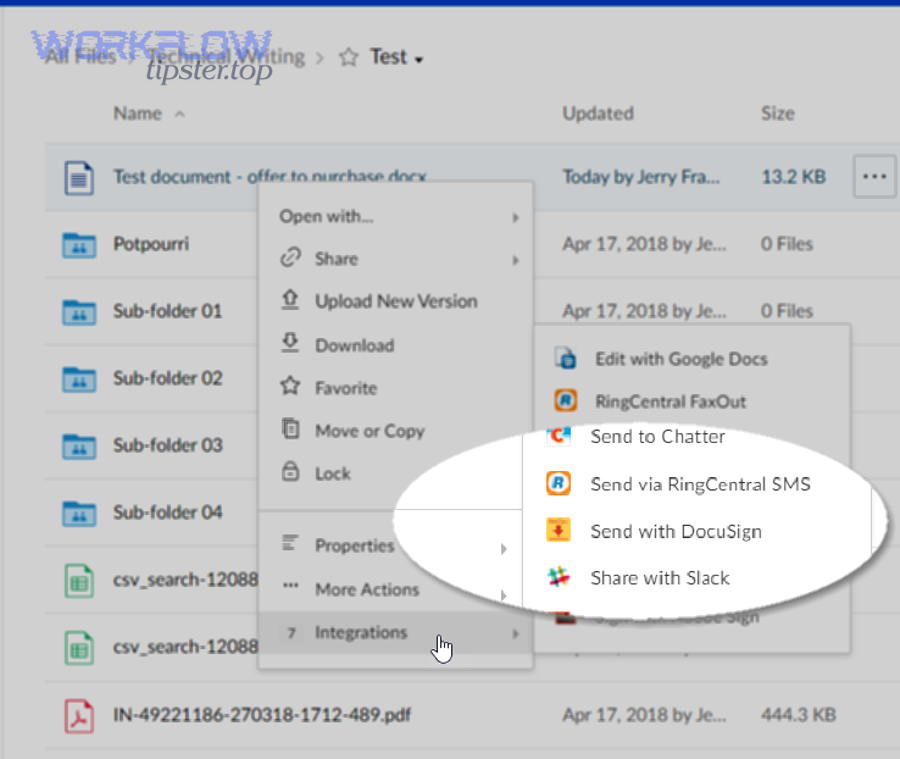900x759 pixels.
Task: Select Open with... in context menu
Action: tap(395, 216)
